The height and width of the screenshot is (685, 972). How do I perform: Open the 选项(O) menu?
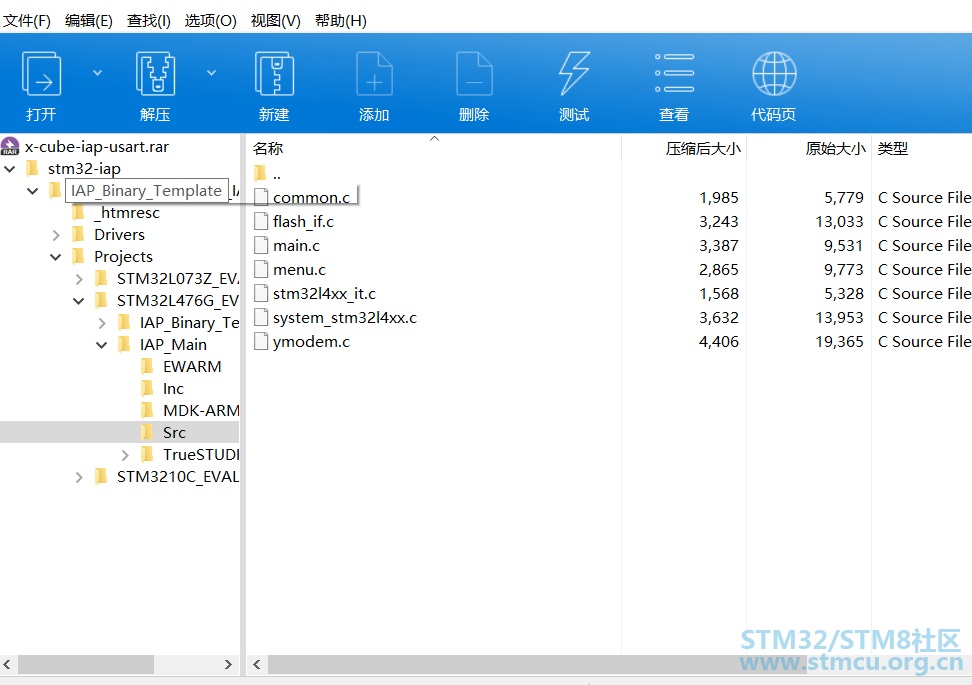coord(211,21)
